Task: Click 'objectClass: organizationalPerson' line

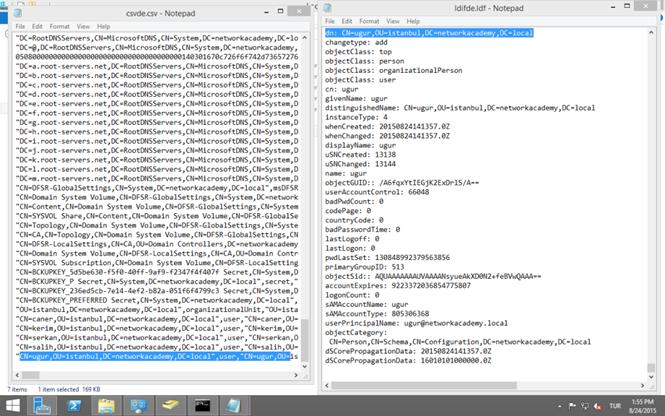Action: click(x=394, y=70)
